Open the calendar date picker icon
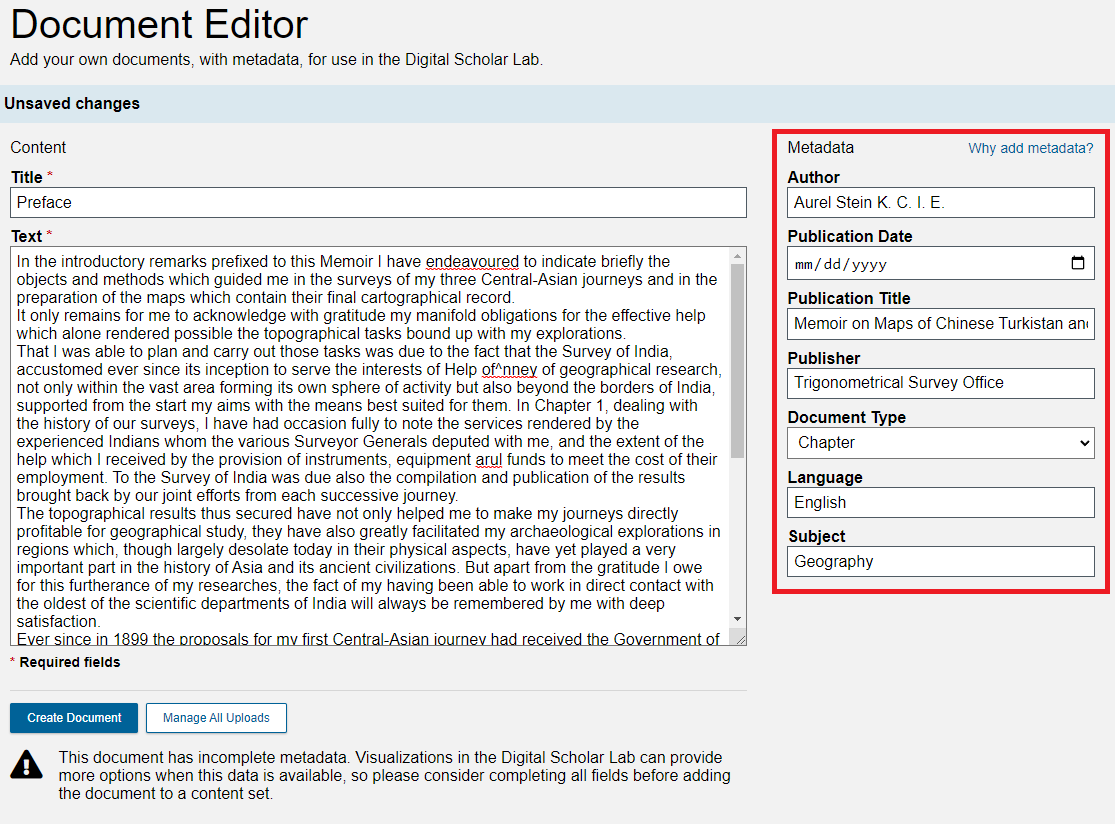This screenshot has width=1115, height=824. point(1078,263)
